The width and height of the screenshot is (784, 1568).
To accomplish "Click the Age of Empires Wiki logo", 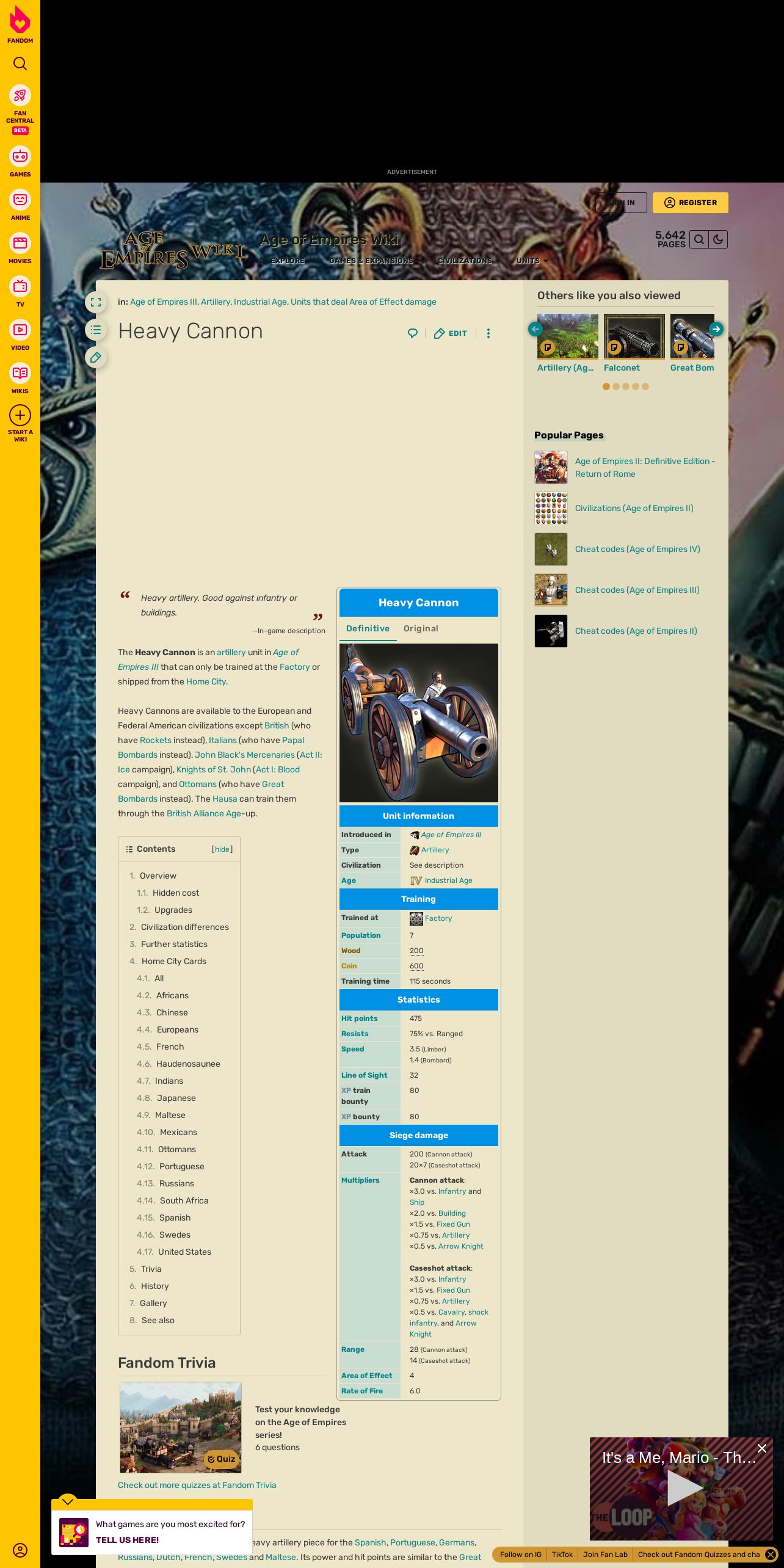I will pos(172,250).
